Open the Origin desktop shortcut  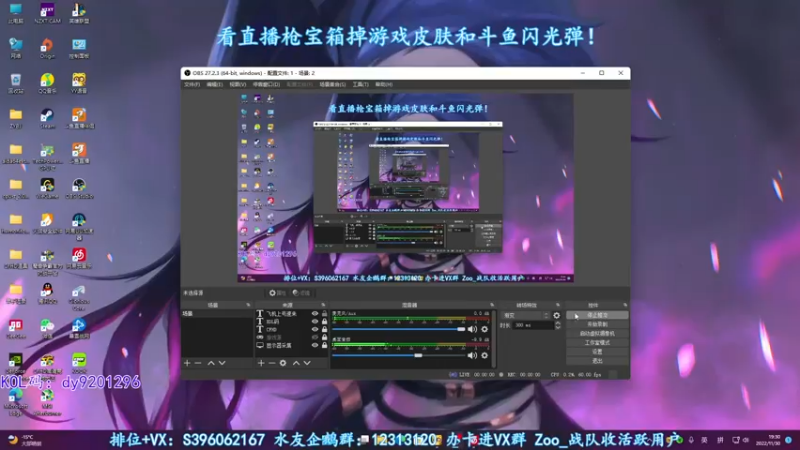(x=47, y=48)
